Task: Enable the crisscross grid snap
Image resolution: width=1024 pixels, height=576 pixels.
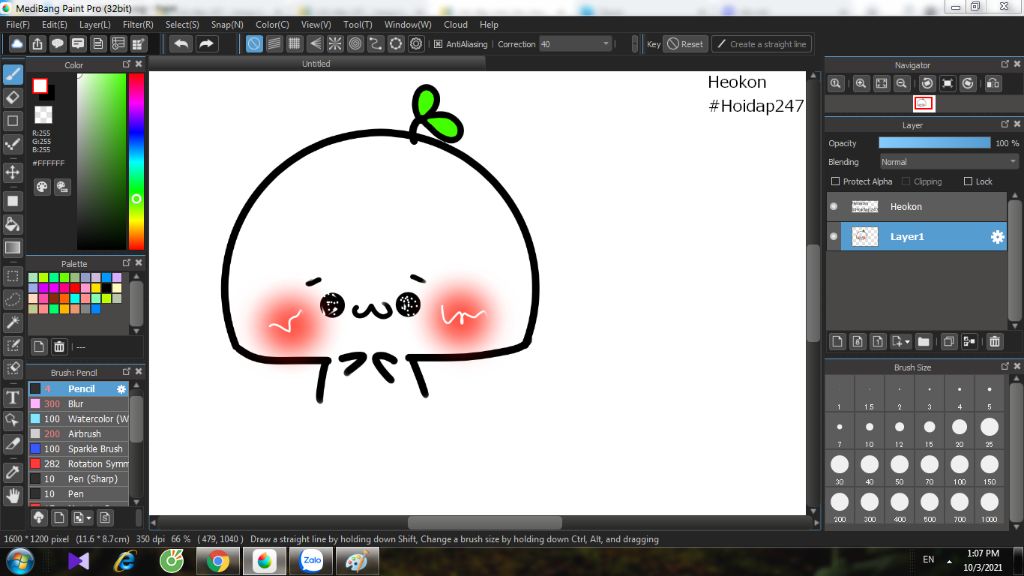Action: [x=295, y=44]
